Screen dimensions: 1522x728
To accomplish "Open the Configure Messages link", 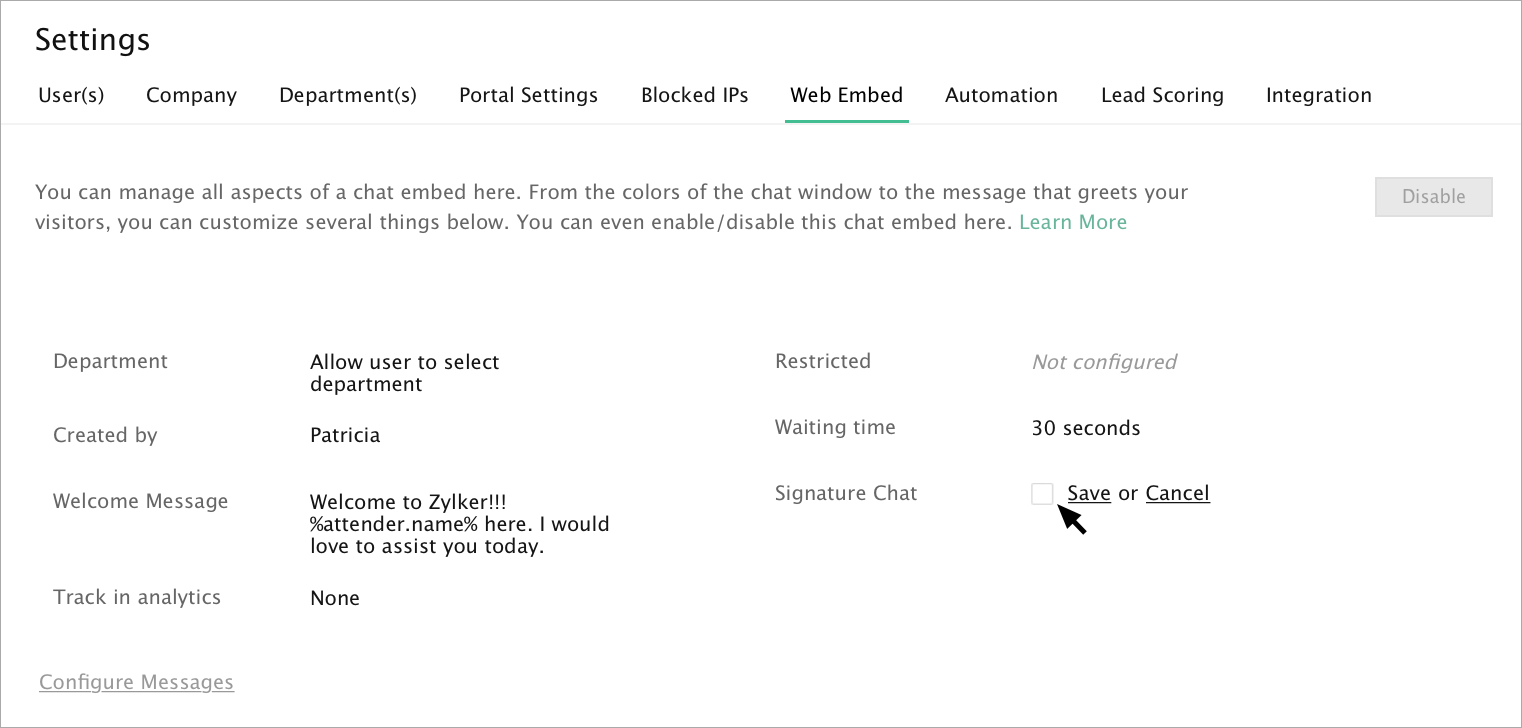I will click(x=136, y=682).
